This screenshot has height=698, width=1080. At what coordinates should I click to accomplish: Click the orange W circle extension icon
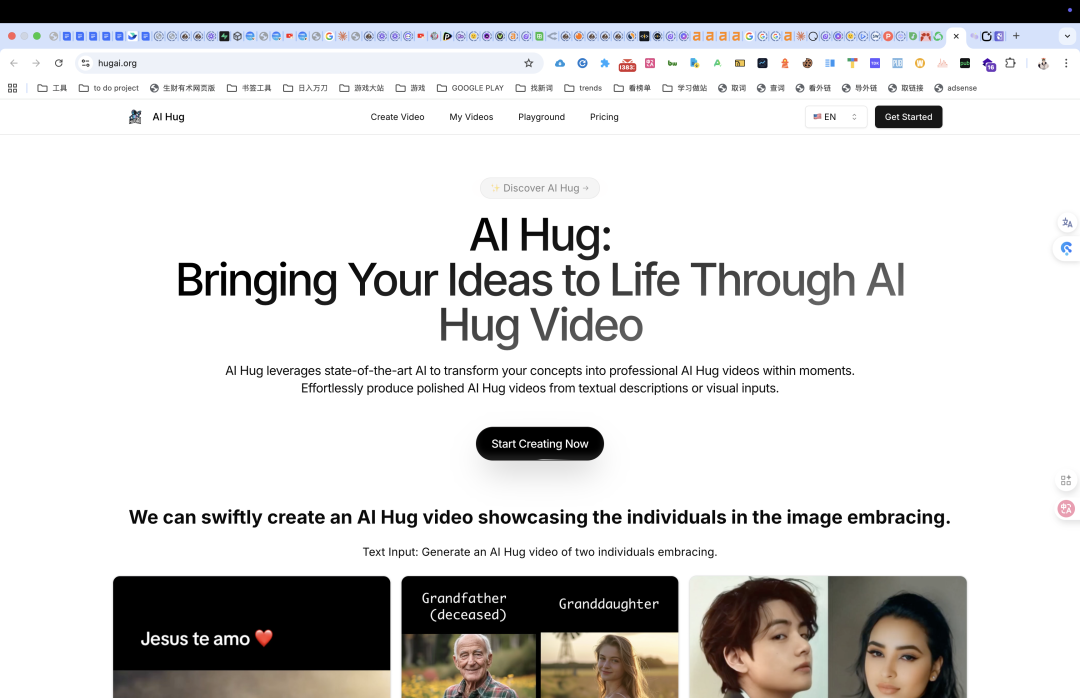coord(920,63)
